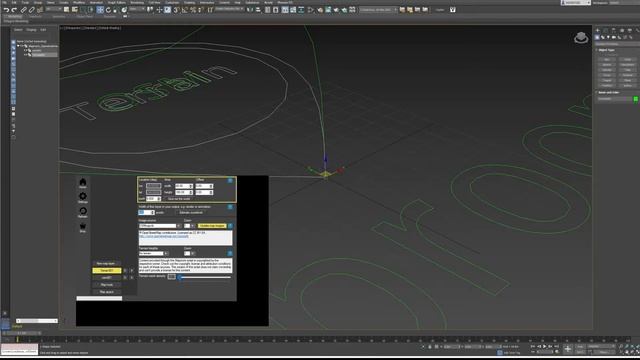
Task: Activate the Select and Link tool
Action: [x=24, y=10]
